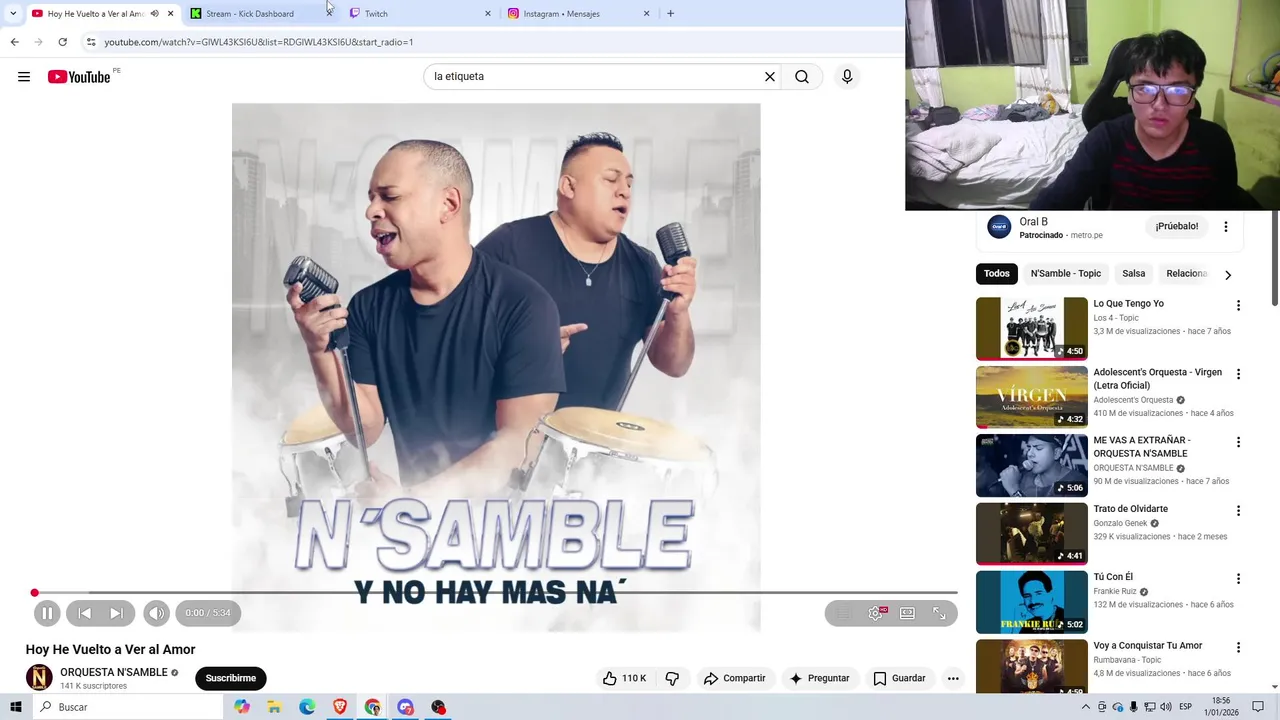Open the Preguntar AI button
Screen dimensions: 1280x720
[x=820, y=678]
